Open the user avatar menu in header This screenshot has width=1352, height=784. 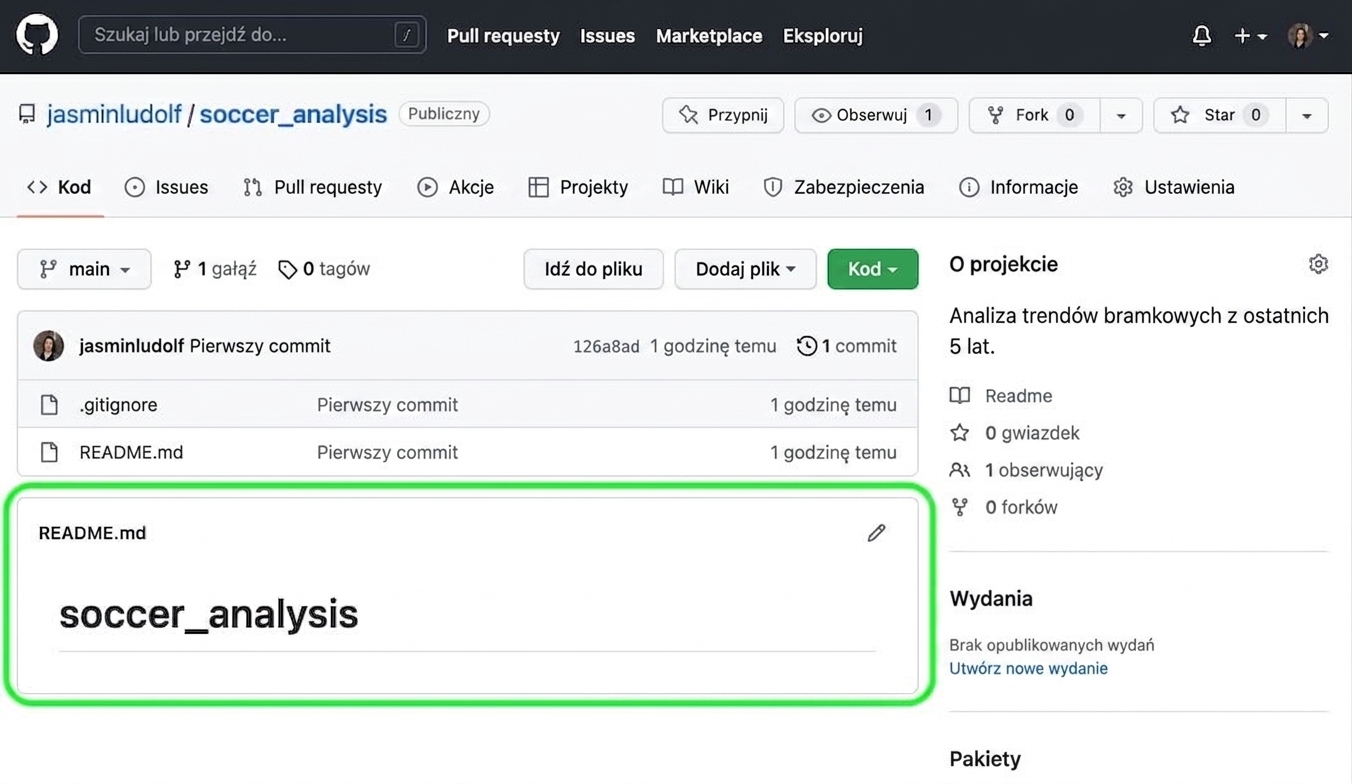coord(1308,36)
